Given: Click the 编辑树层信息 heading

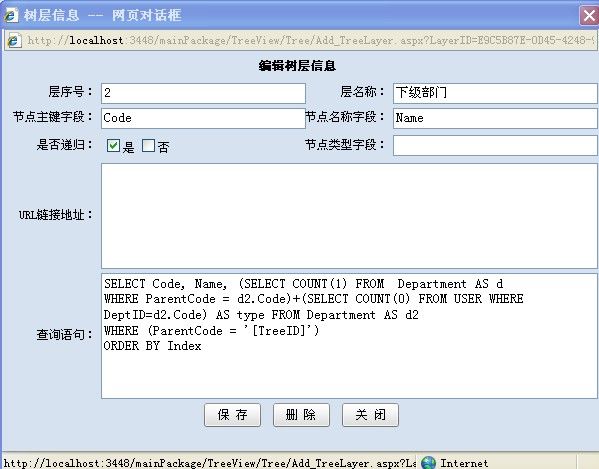Looking at the screenshot, I should (297, 66).
